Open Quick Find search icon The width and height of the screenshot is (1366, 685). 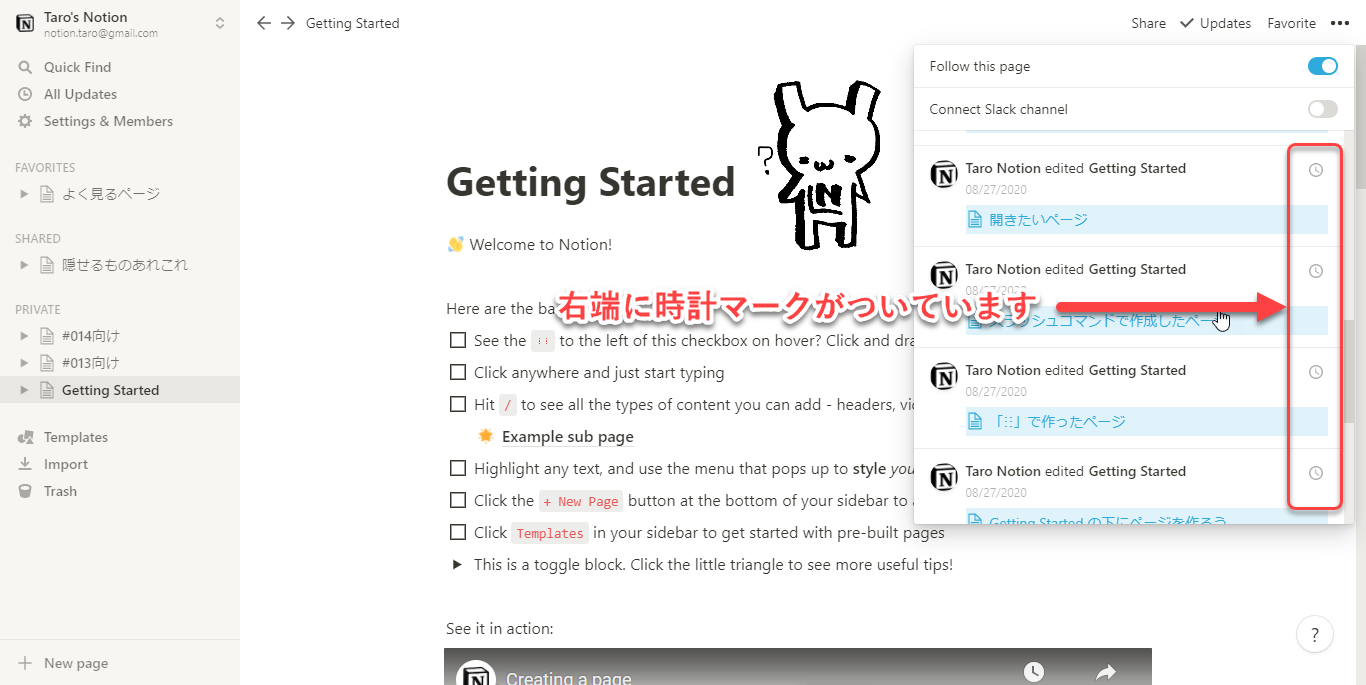(x=25, y=67)
